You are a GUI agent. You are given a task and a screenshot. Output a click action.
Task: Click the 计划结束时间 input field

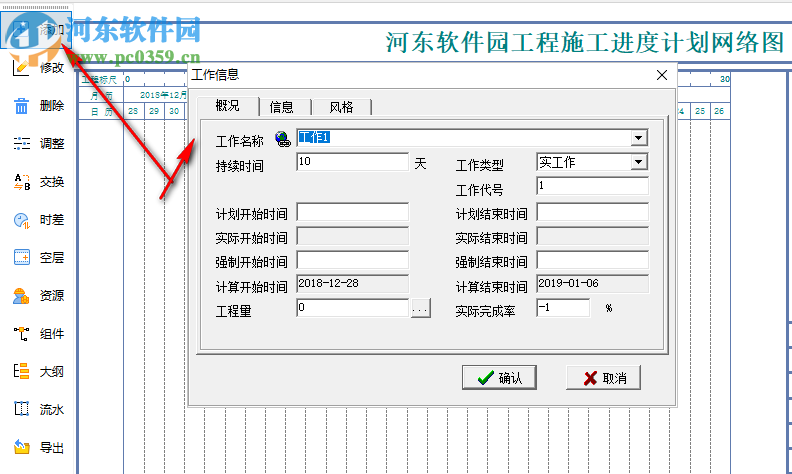(592, 212)
